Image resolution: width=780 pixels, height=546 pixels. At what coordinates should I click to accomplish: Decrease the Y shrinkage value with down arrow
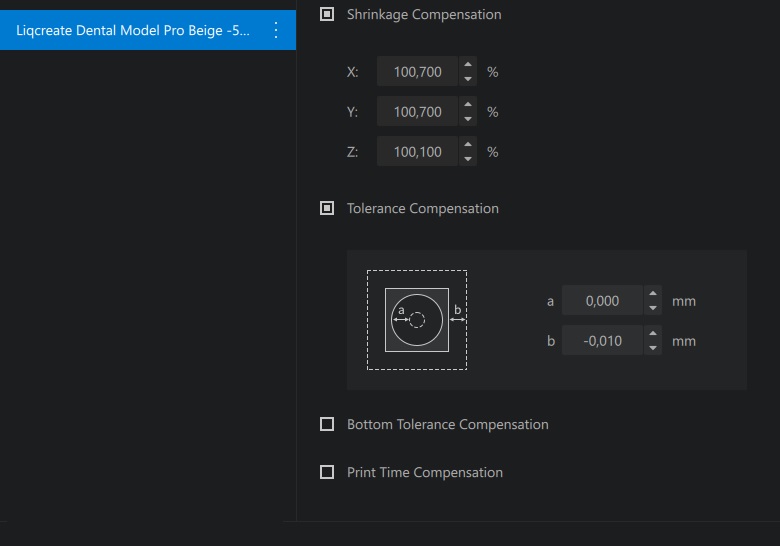[468, 119]
